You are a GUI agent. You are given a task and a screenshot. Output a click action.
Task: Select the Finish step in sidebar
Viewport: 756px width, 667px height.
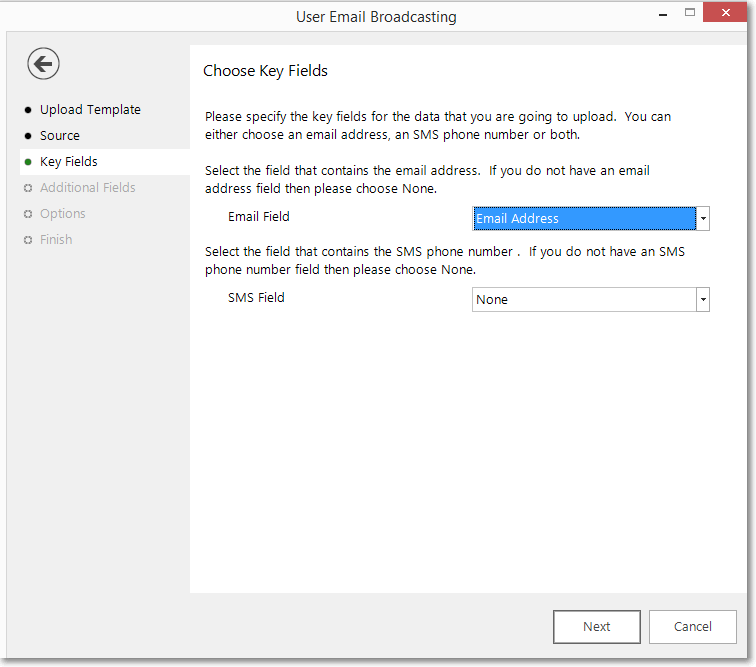pyautogui.click(x=56, y=240)
